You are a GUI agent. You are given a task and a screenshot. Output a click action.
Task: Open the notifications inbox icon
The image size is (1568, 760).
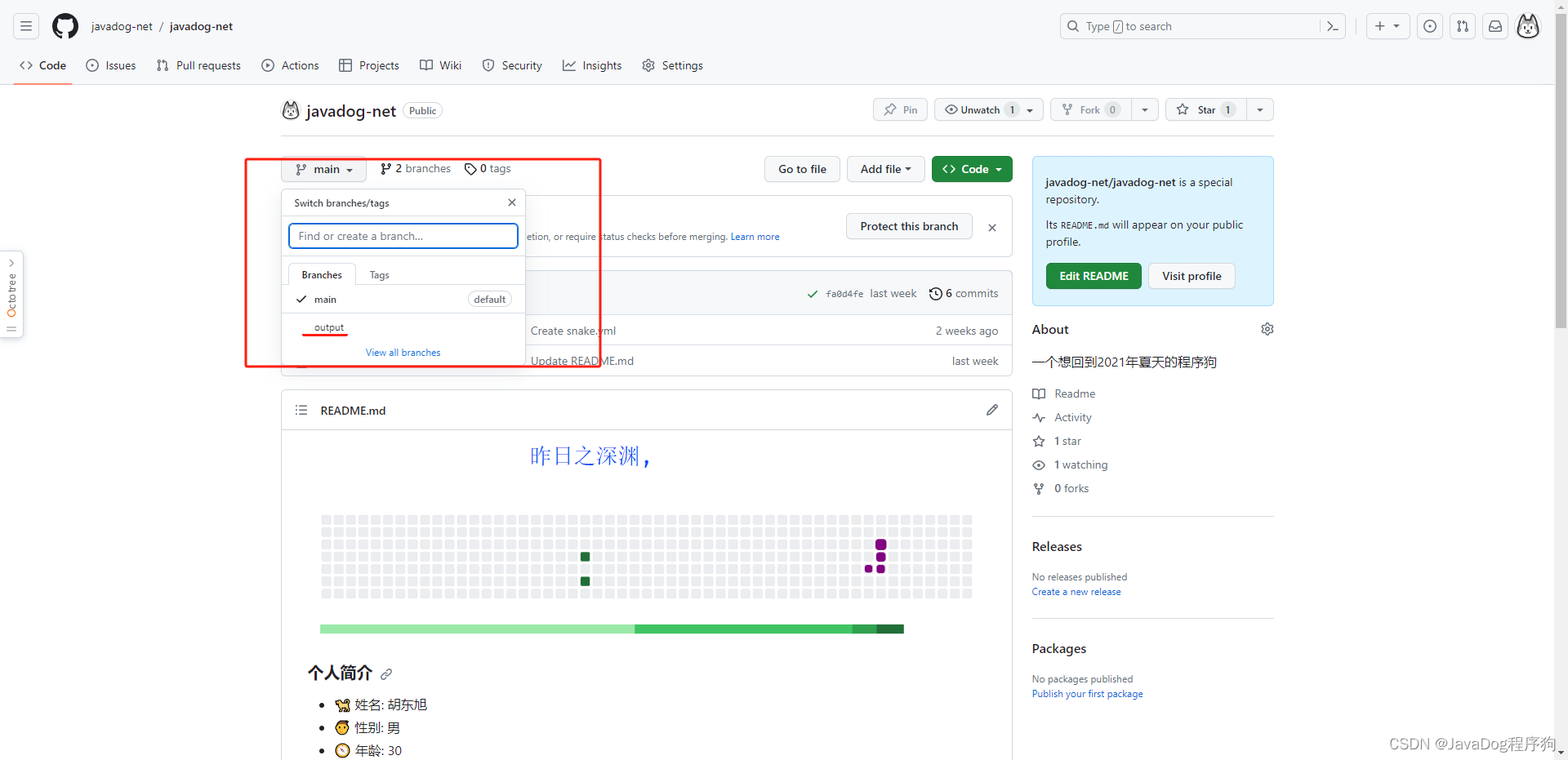pyautogui.click(x=1494, y=25)
